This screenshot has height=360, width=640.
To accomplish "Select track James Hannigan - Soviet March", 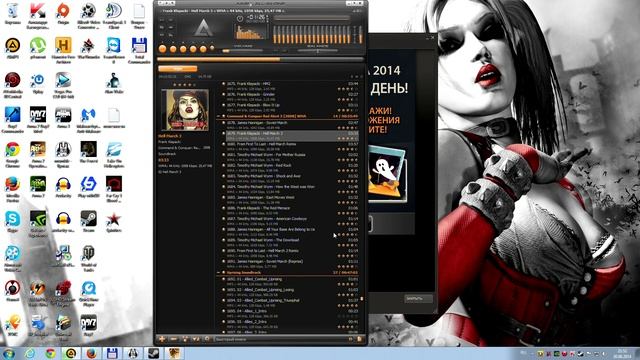I will (x=291, y=125).
